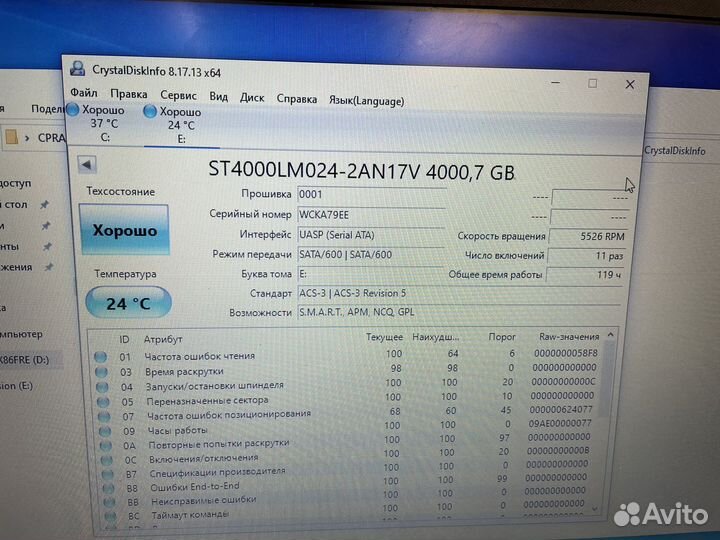Click the Порог column header

(502, 337)
